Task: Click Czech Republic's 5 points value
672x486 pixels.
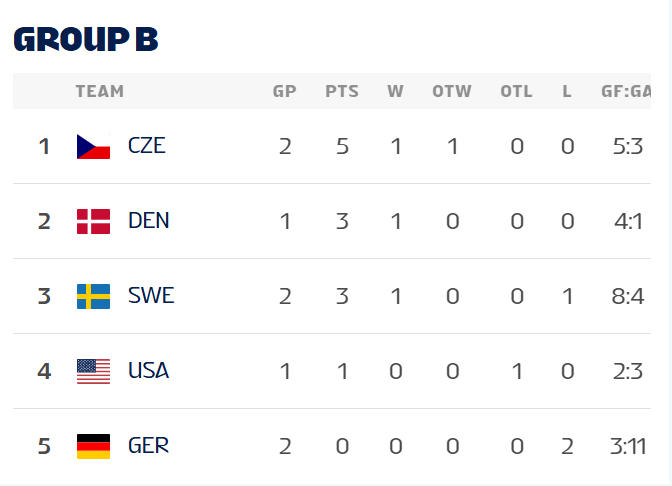Action: point(342,146)
